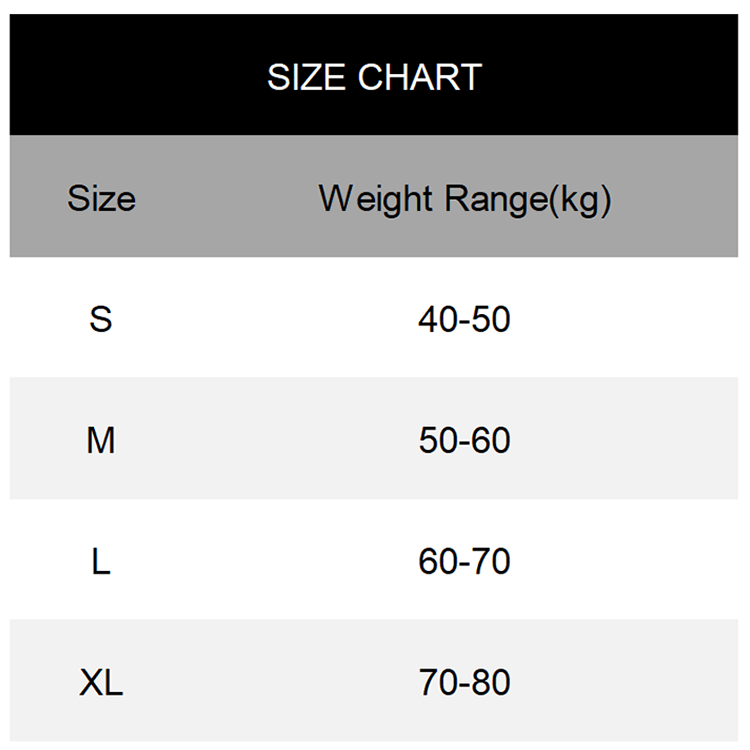The height and width of the screenshot is (750, 750).
Task: Click the black banner right of SIZE CHART
Action: (620, 78)
